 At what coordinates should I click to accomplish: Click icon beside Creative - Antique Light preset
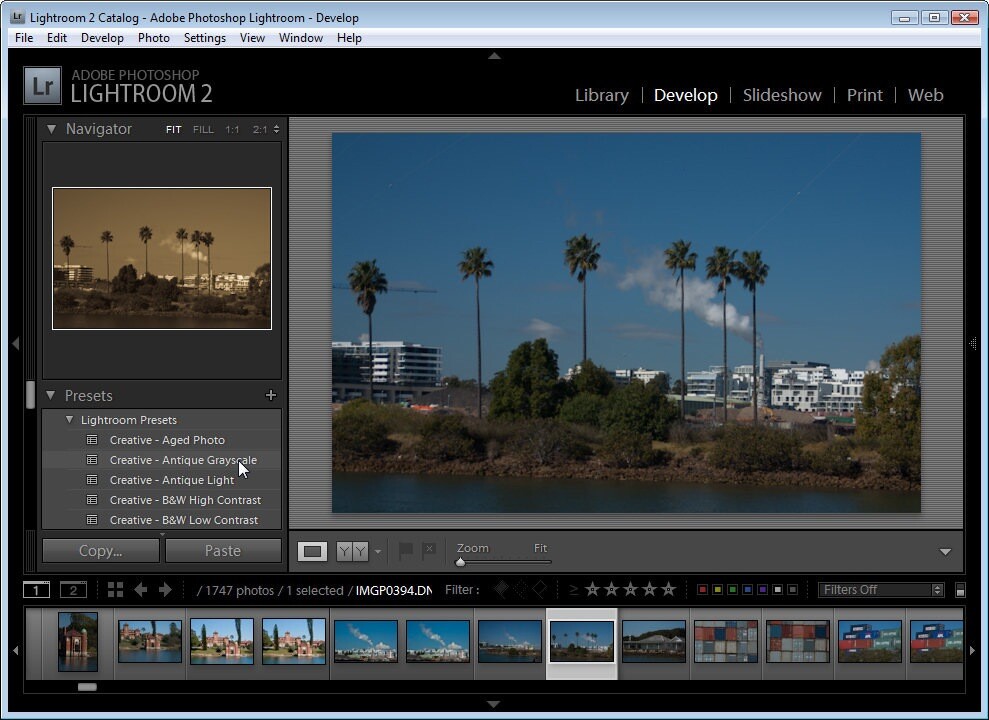(92, 480)
